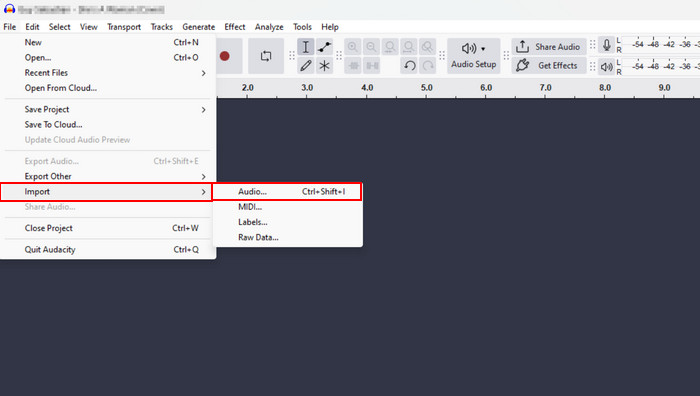The width and height of the screenshot is (700, 396).
Task: Click Fit Project to Width icon
Action: [x=409, y=47]
